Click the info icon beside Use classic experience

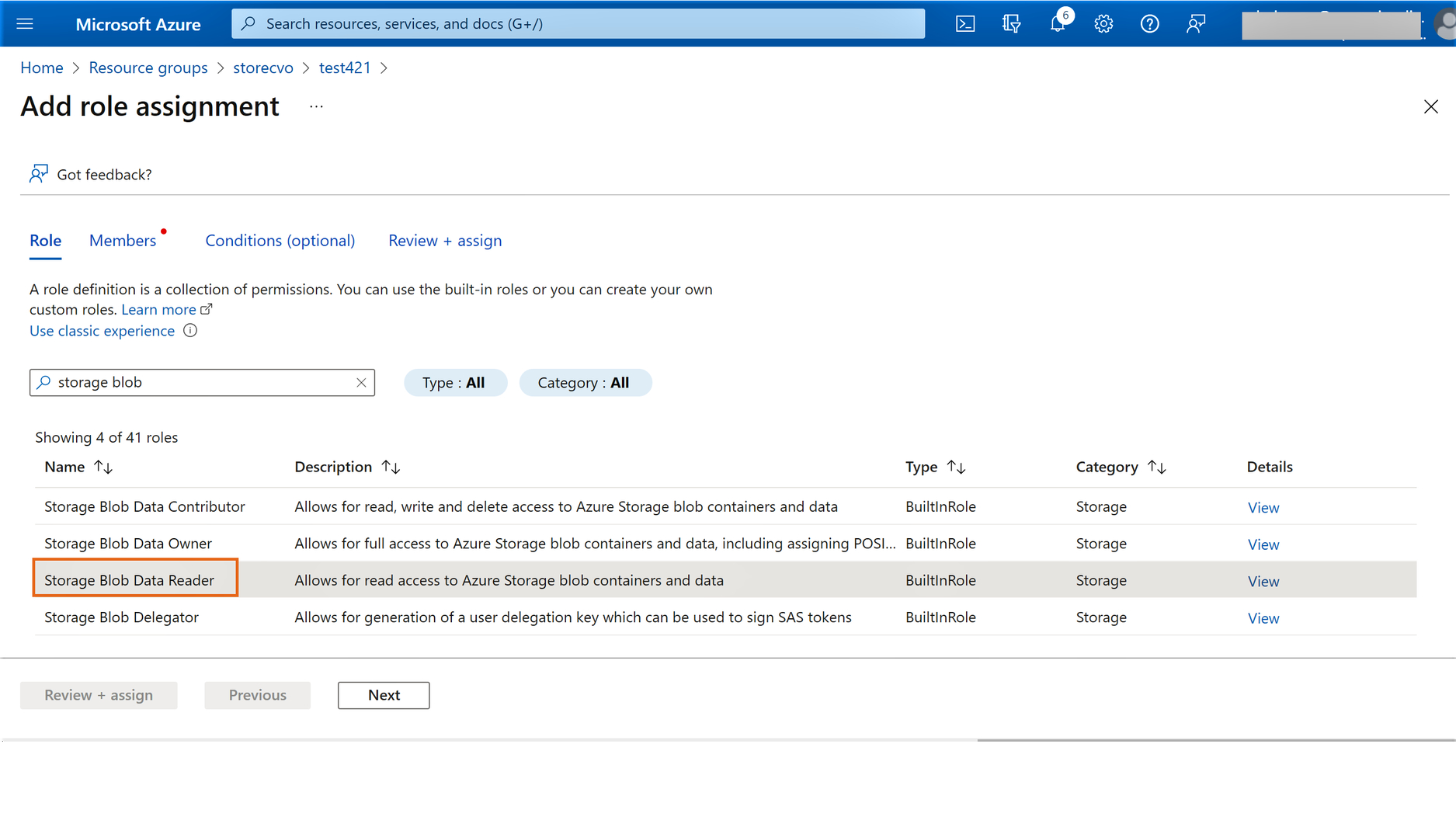(190, 331)
